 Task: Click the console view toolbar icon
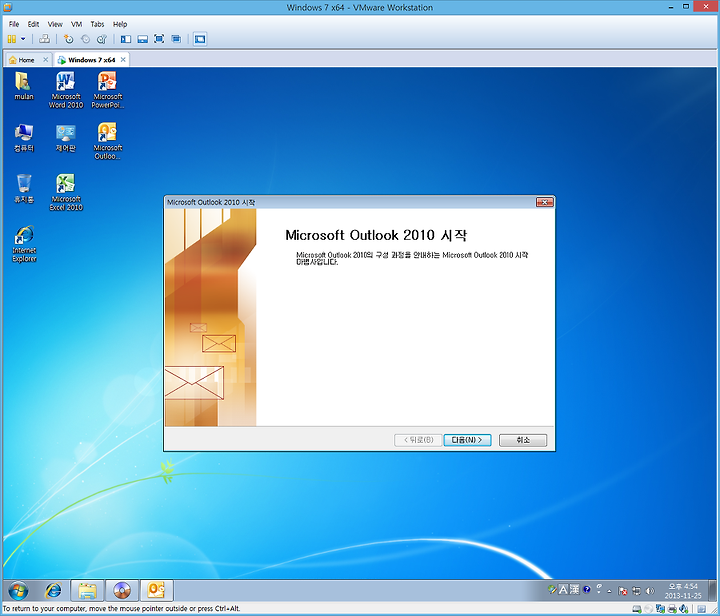click(x=200, y=39)
